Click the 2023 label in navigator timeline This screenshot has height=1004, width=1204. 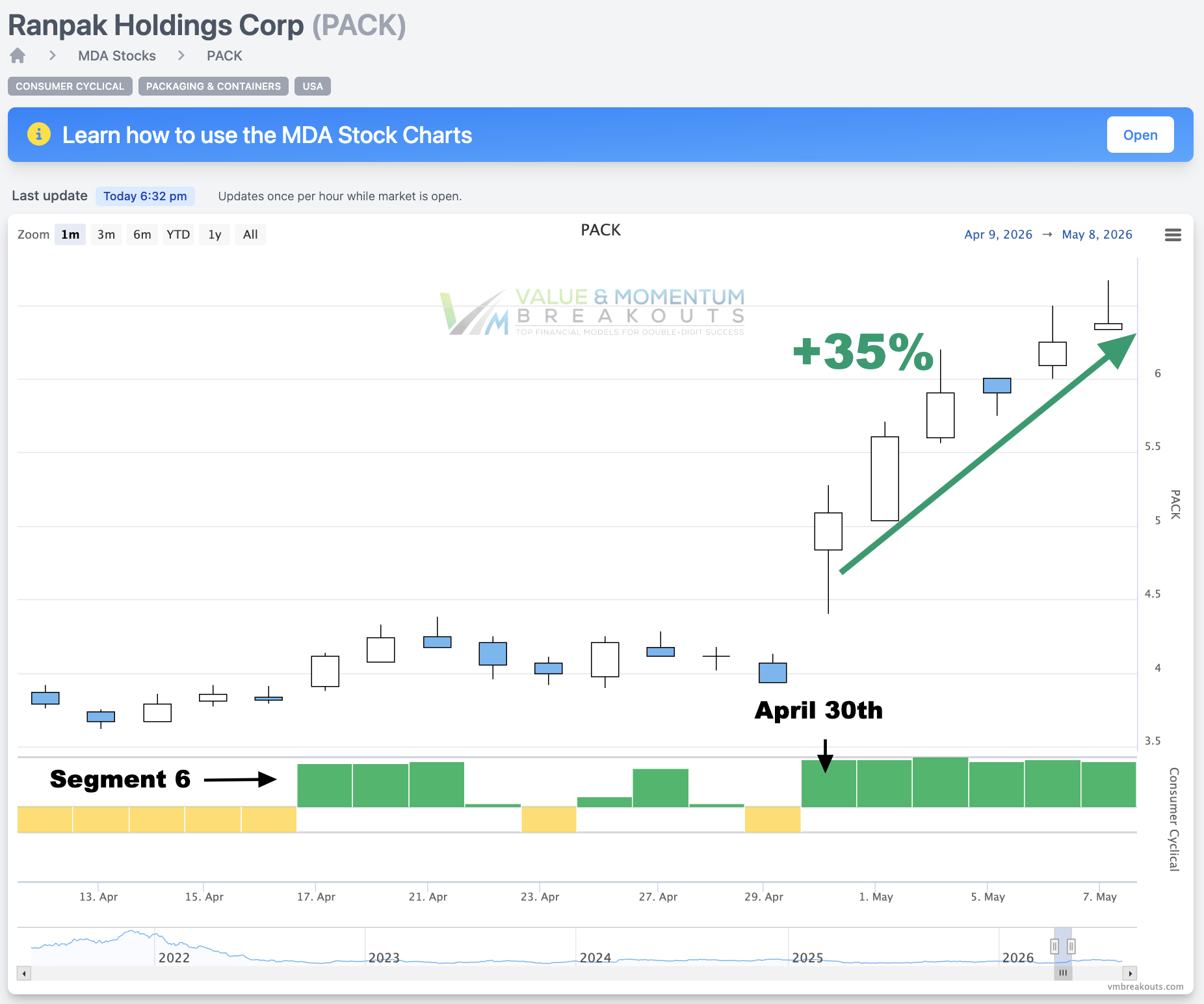[x=384, y=958]
